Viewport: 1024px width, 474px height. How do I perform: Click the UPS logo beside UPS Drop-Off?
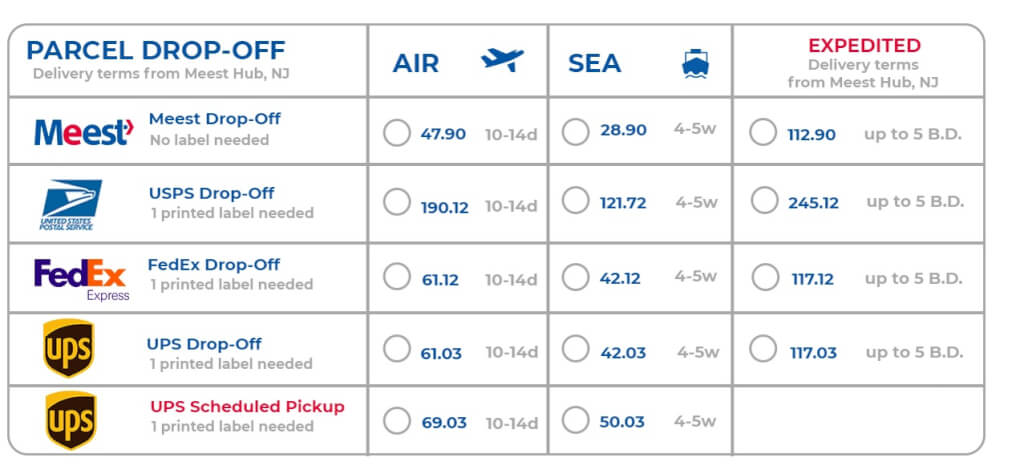(68, 351)
